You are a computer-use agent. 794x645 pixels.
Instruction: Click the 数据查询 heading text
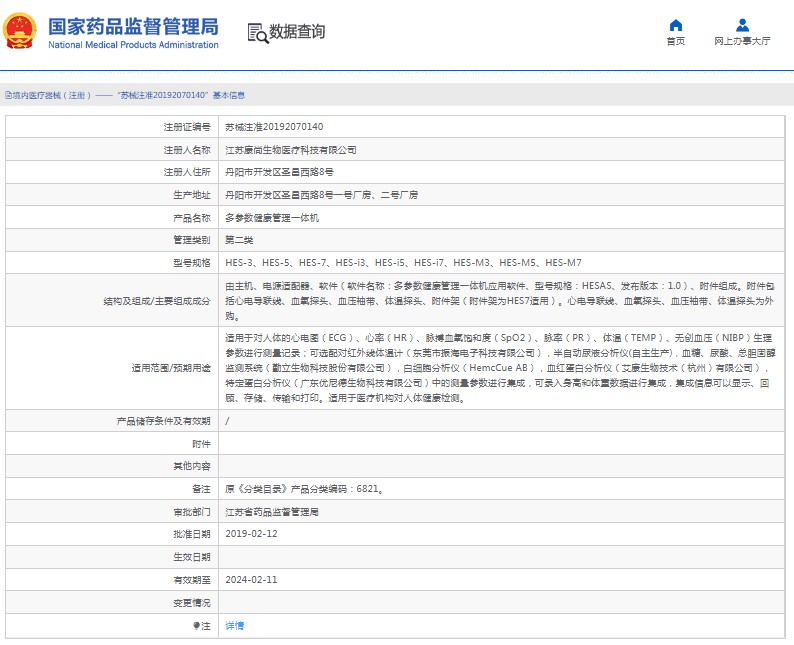[x=297, y=31]
